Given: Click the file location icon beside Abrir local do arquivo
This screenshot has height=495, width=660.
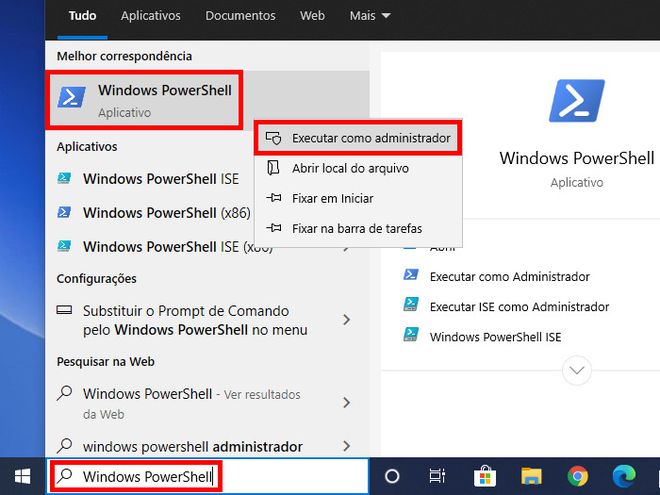Looking at the screenshot, I should [x=273, y=168].
